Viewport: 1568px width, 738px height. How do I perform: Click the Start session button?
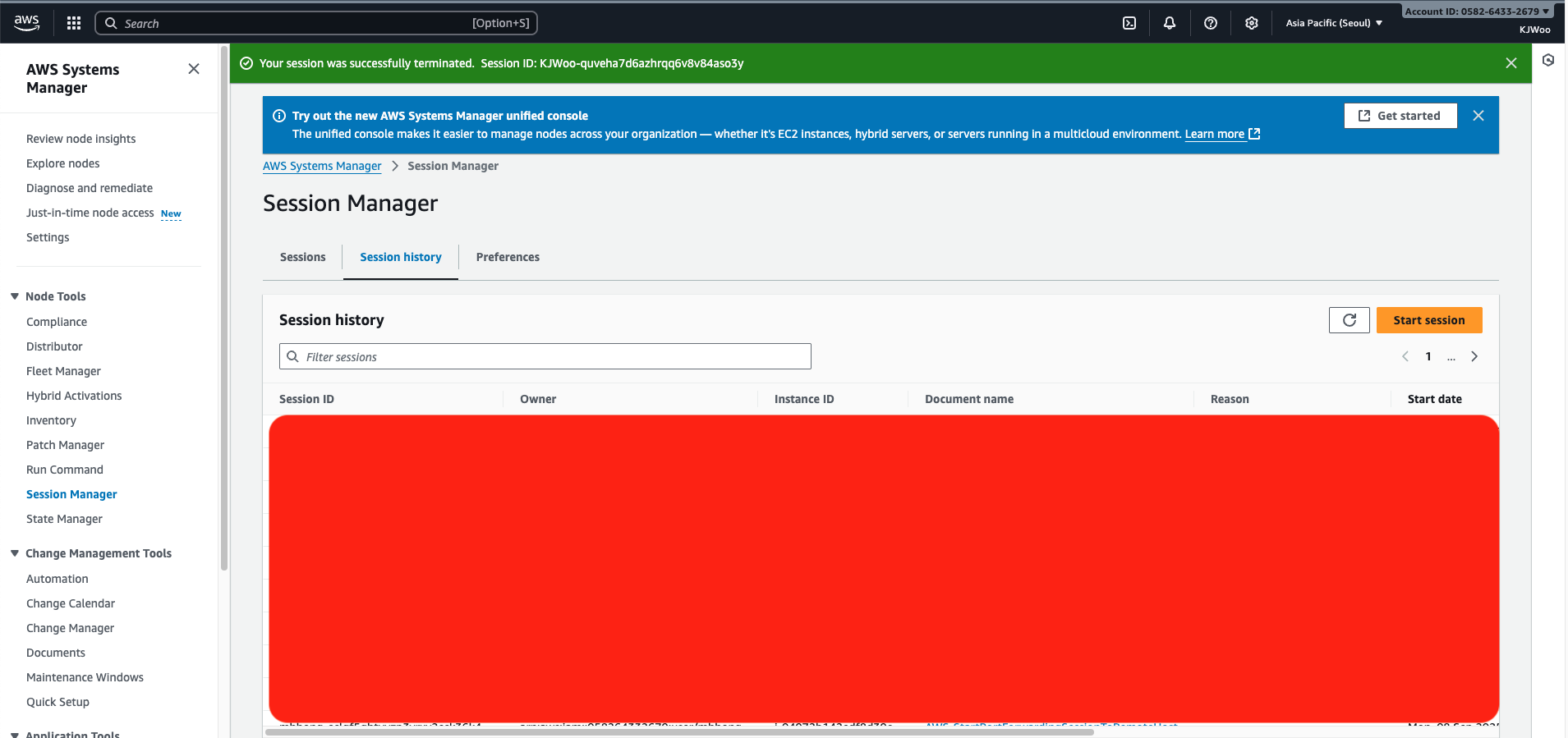pyautogui.click(x=1429, y=320)
